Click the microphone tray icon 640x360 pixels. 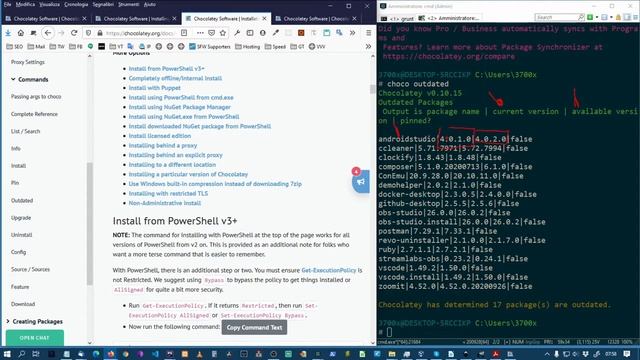coord(556,354)
